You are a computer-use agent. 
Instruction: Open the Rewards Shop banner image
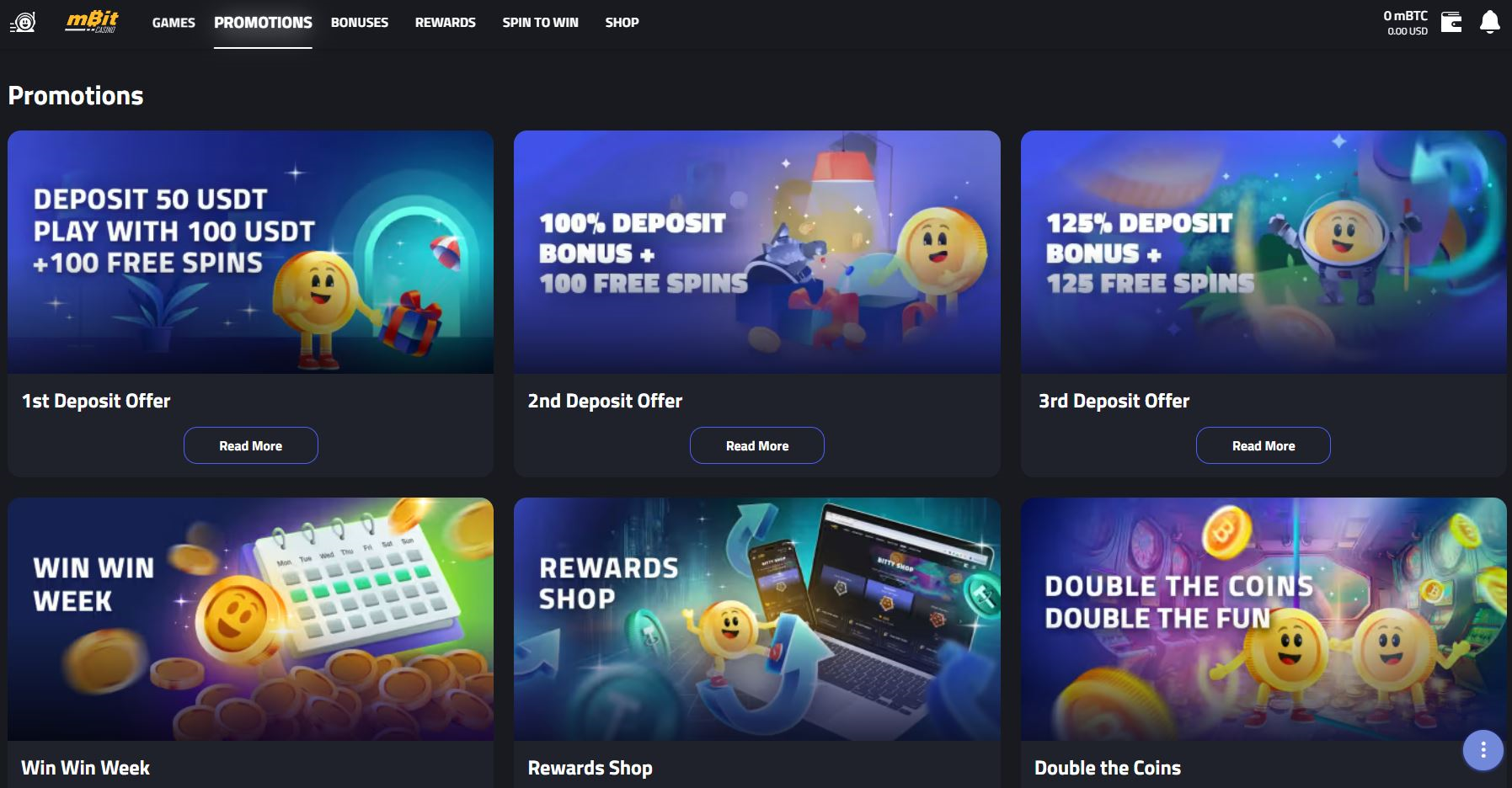757,619
